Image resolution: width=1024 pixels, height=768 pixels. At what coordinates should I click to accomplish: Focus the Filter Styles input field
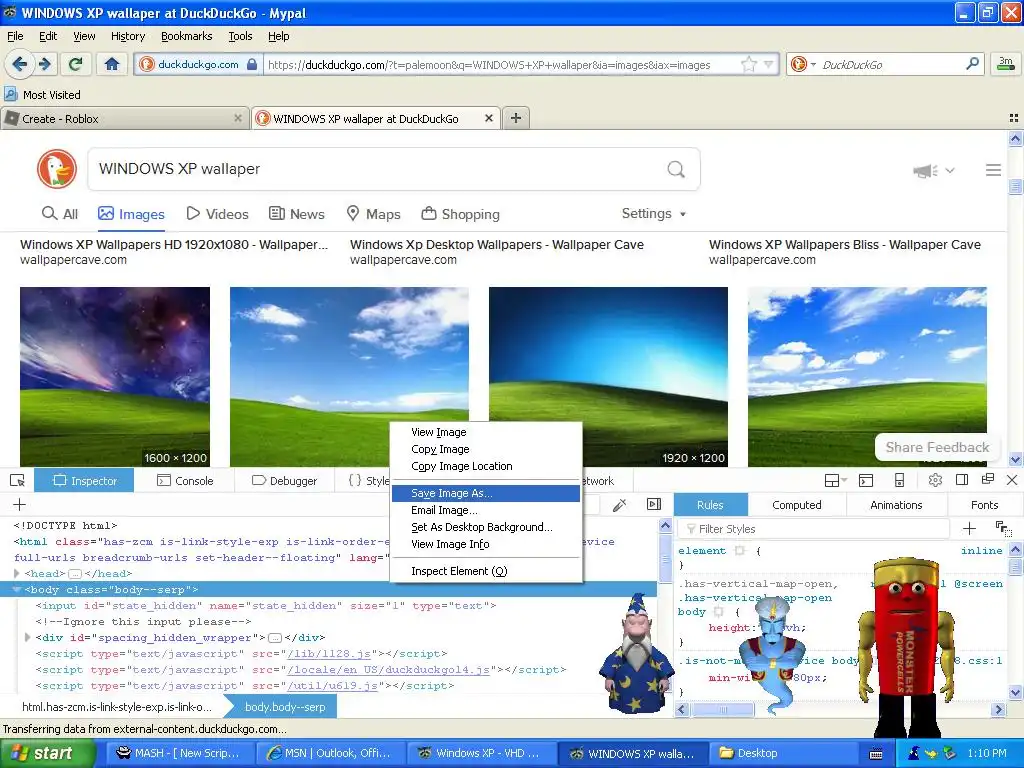click(813, 528)
